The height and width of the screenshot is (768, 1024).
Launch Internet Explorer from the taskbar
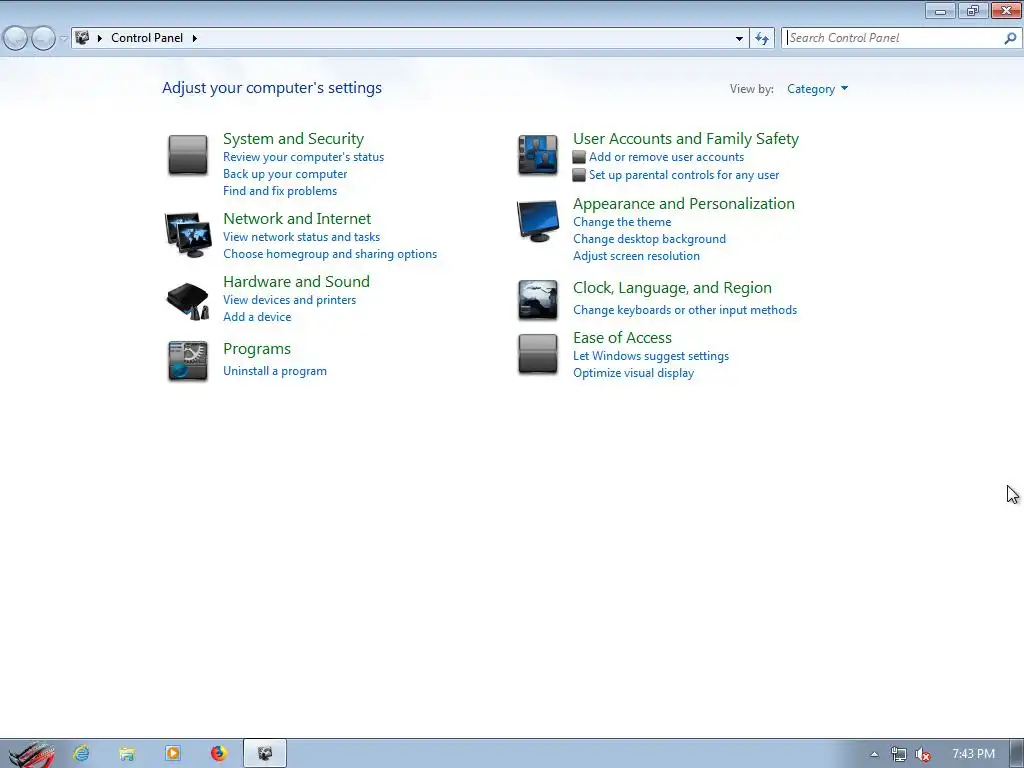[x=82, y=754]
